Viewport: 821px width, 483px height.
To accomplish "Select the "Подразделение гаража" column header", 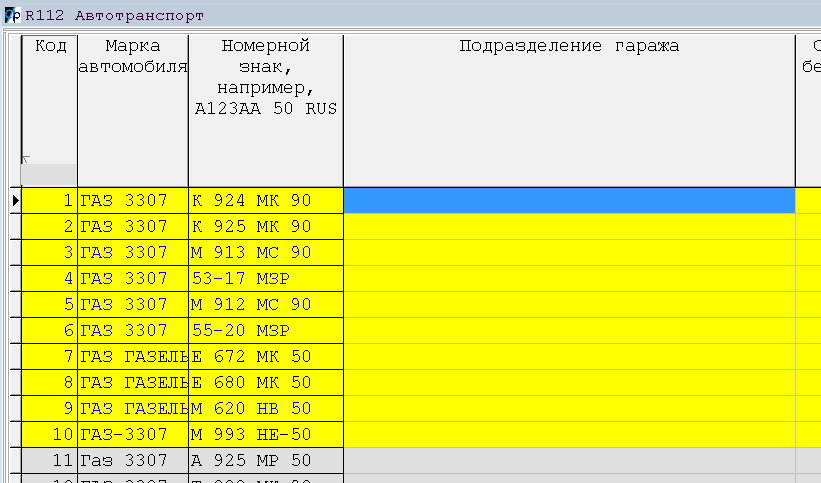I will pyautogui.click(x=568, y=46).
